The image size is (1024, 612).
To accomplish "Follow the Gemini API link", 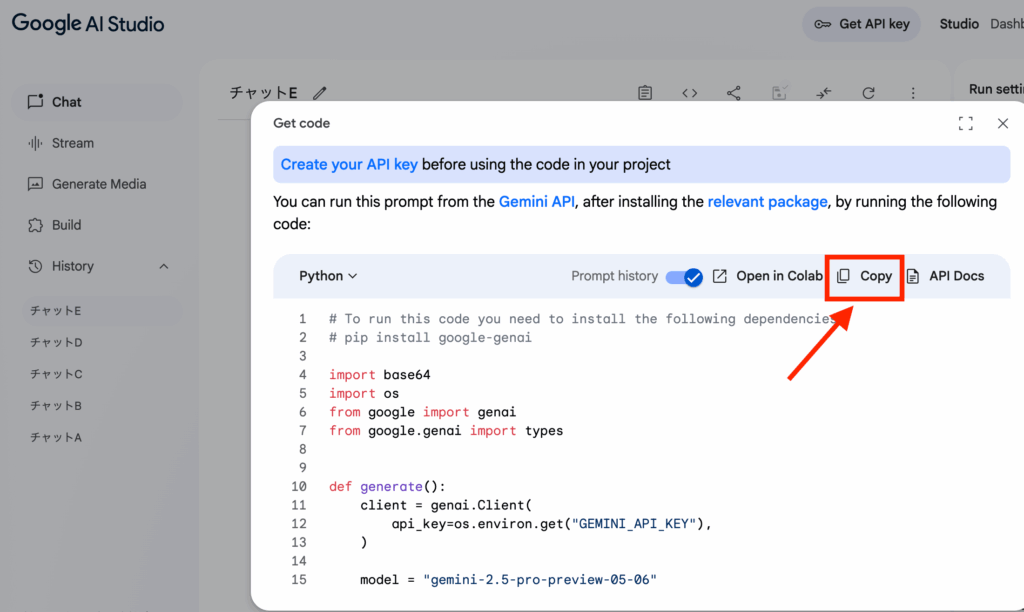I will click(537, 202).
